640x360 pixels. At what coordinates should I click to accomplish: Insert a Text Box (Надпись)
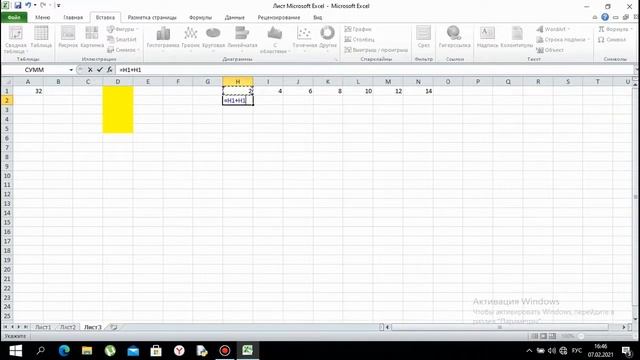[487, 37]
